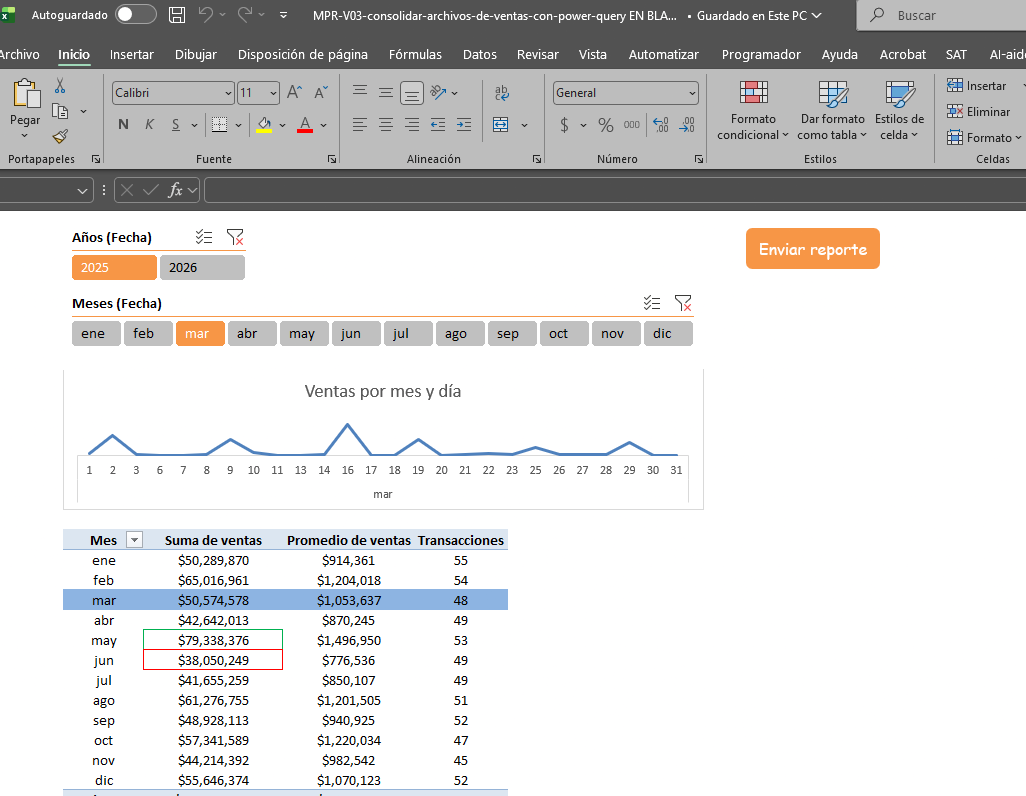The image size is (1026, 796).
Task: Decrease decimal places
Action: [687, 124]
